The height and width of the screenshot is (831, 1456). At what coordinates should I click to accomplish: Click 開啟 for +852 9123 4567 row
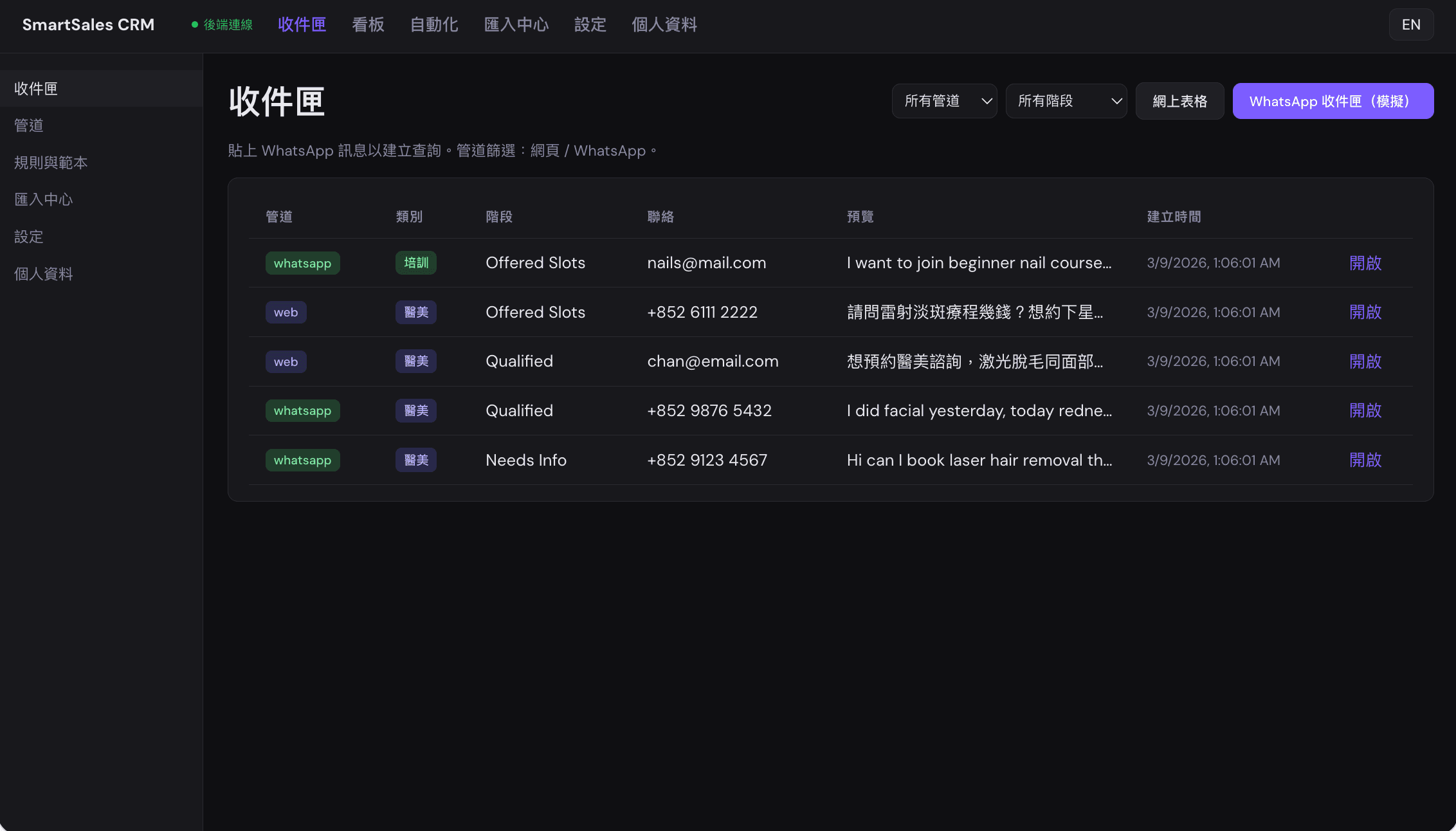(x=1365, y=461)
